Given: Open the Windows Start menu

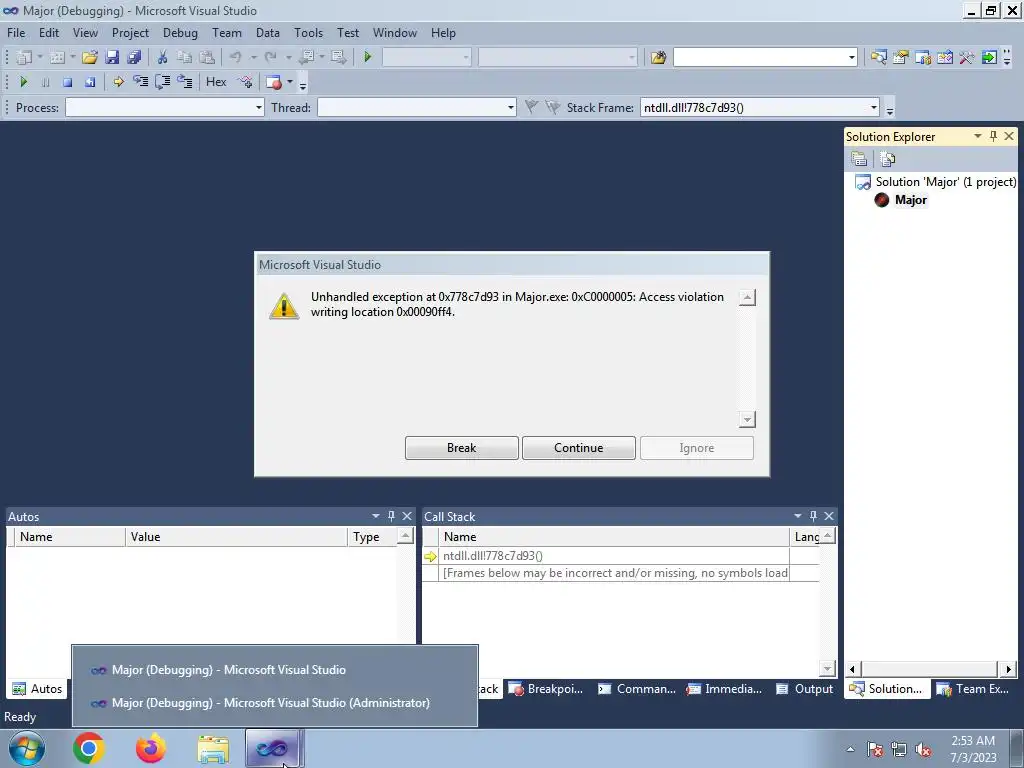Looking at the screenshot, I should click(x=27, y=748).
